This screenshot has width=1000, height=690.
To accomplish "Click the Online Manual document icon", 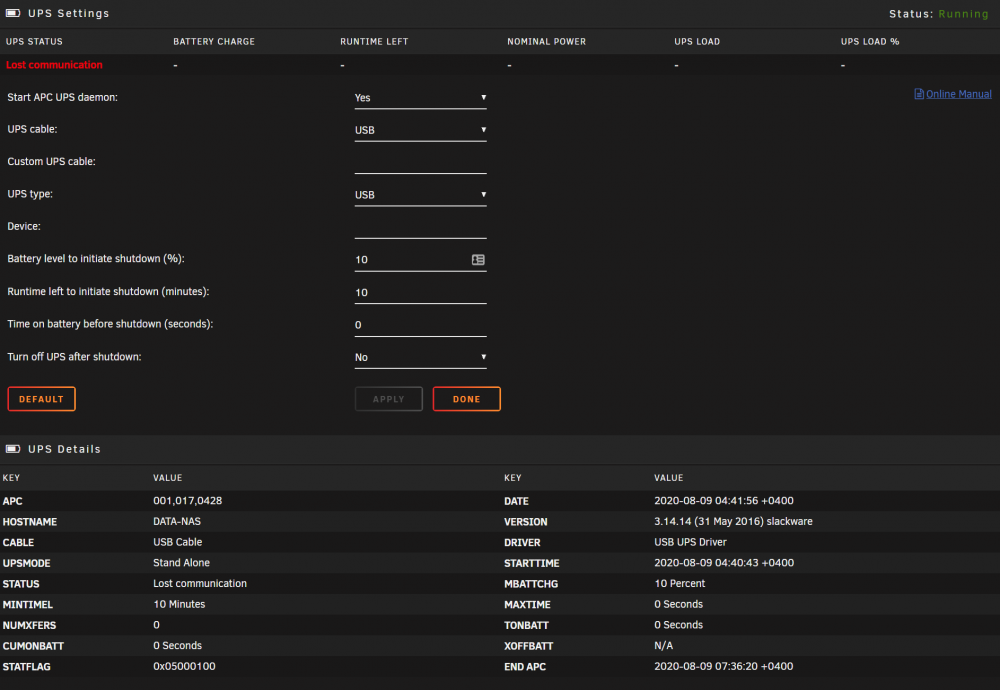I will point(919,94).
